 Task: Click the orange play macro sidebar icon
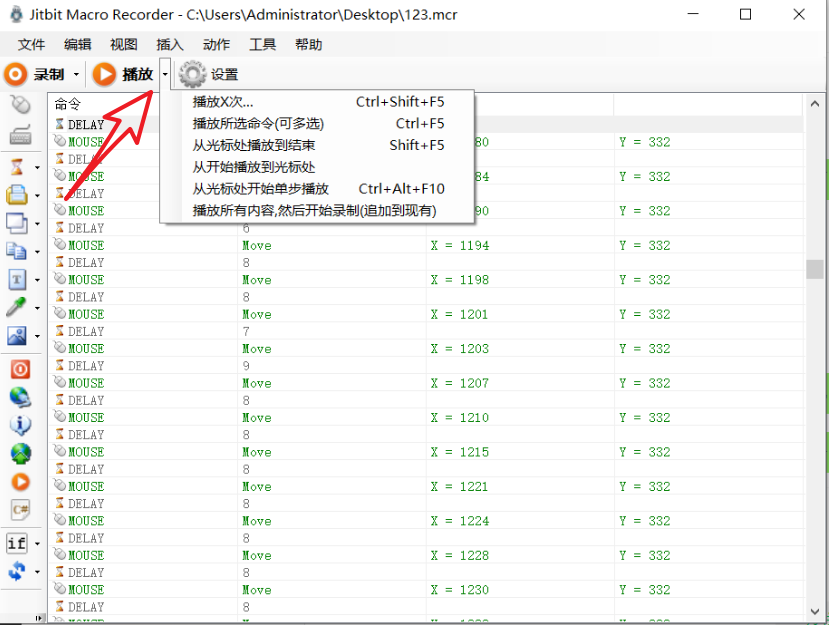coord(21,482)
